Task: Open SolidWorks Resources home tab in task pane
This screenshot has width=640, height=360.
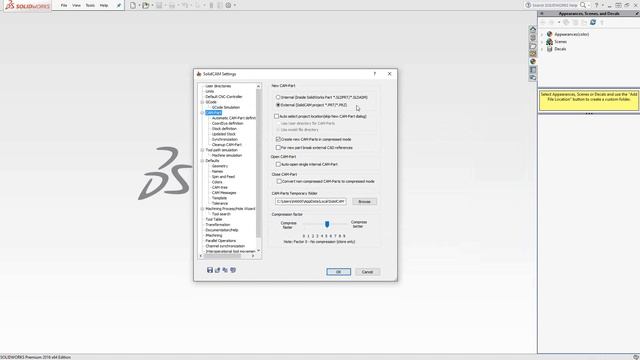Action: click(533, 29)
